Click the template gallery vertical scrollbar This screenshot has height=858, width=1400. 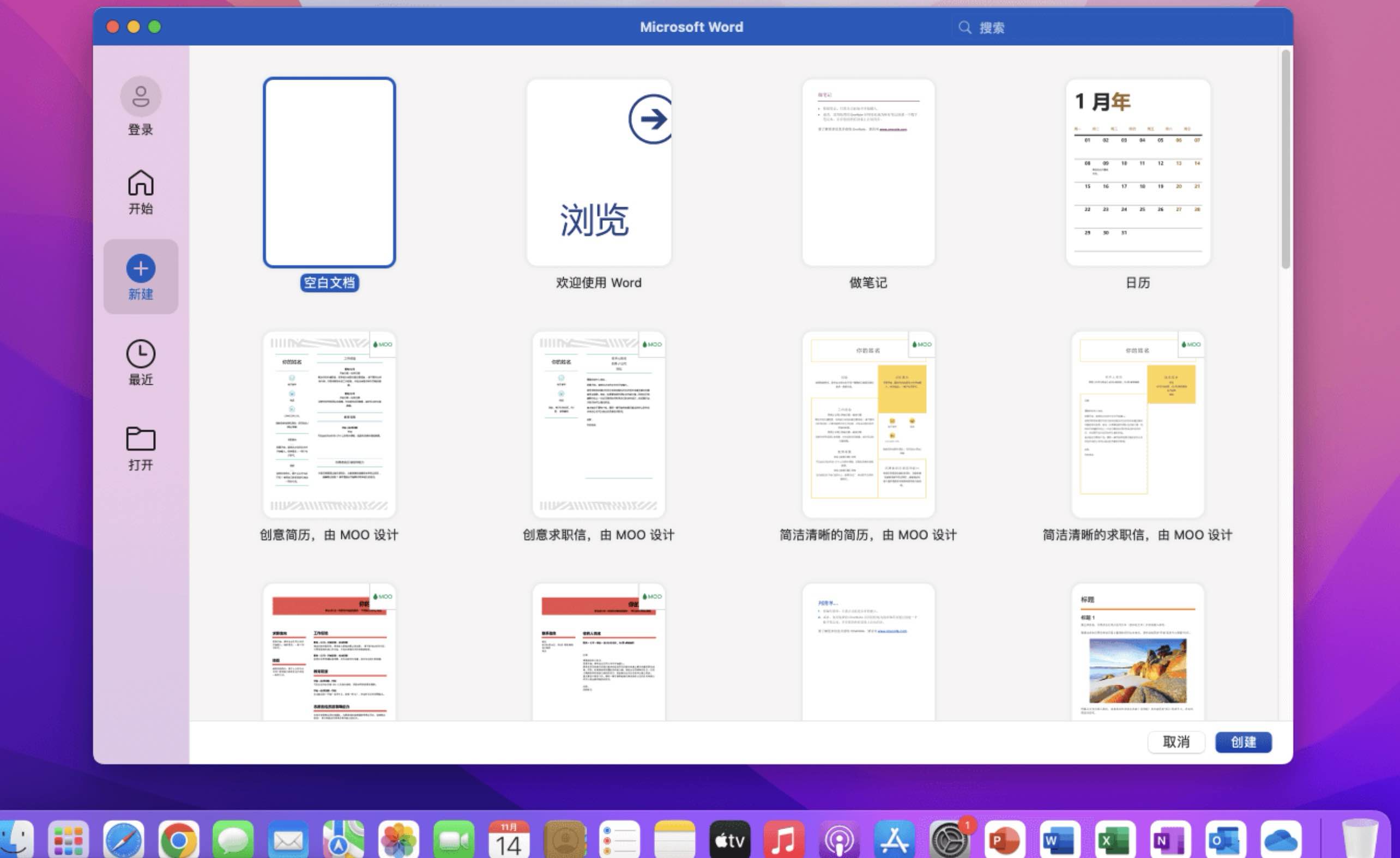pyautogui.click(x=1286, y=159)
